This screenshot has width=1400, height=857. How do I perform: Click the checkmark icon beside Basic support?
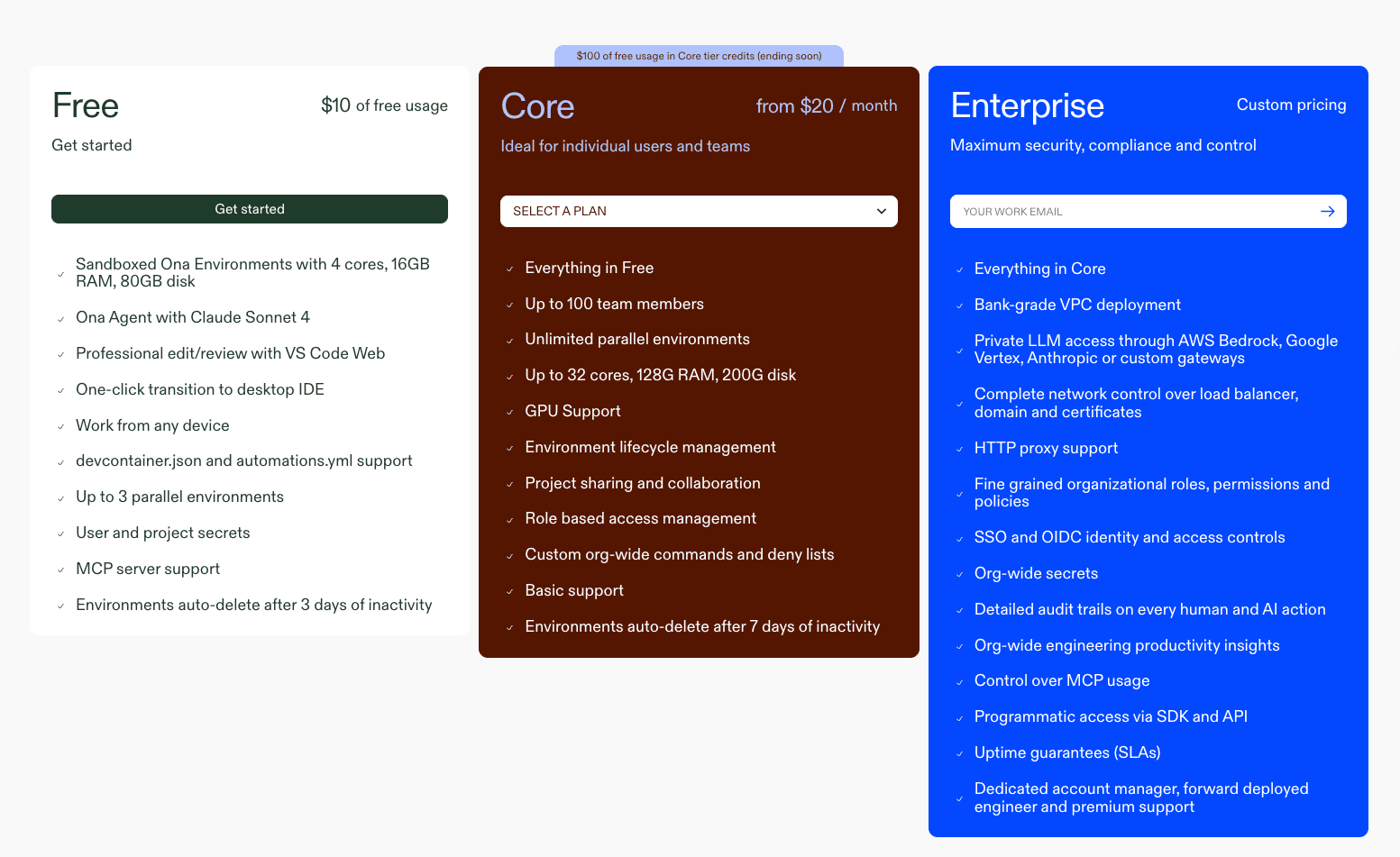click(510, 592)
